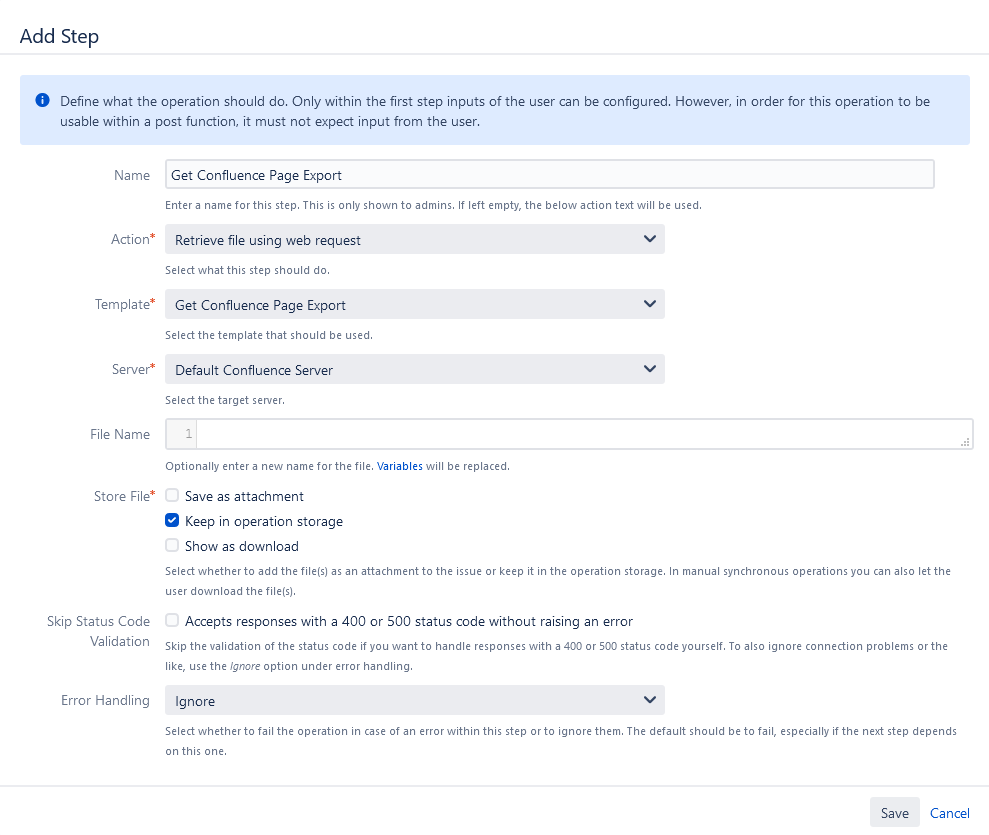Viewport: 989px width, 835px height.
Task: Open the Action dropdown
Action: coord(414,240)
